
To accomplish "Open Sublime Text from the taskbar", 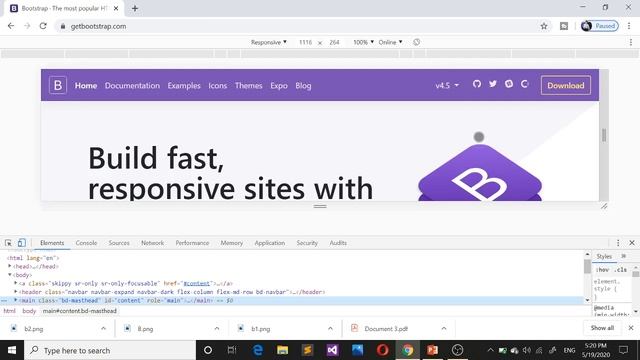I will [x=307, y=350].
